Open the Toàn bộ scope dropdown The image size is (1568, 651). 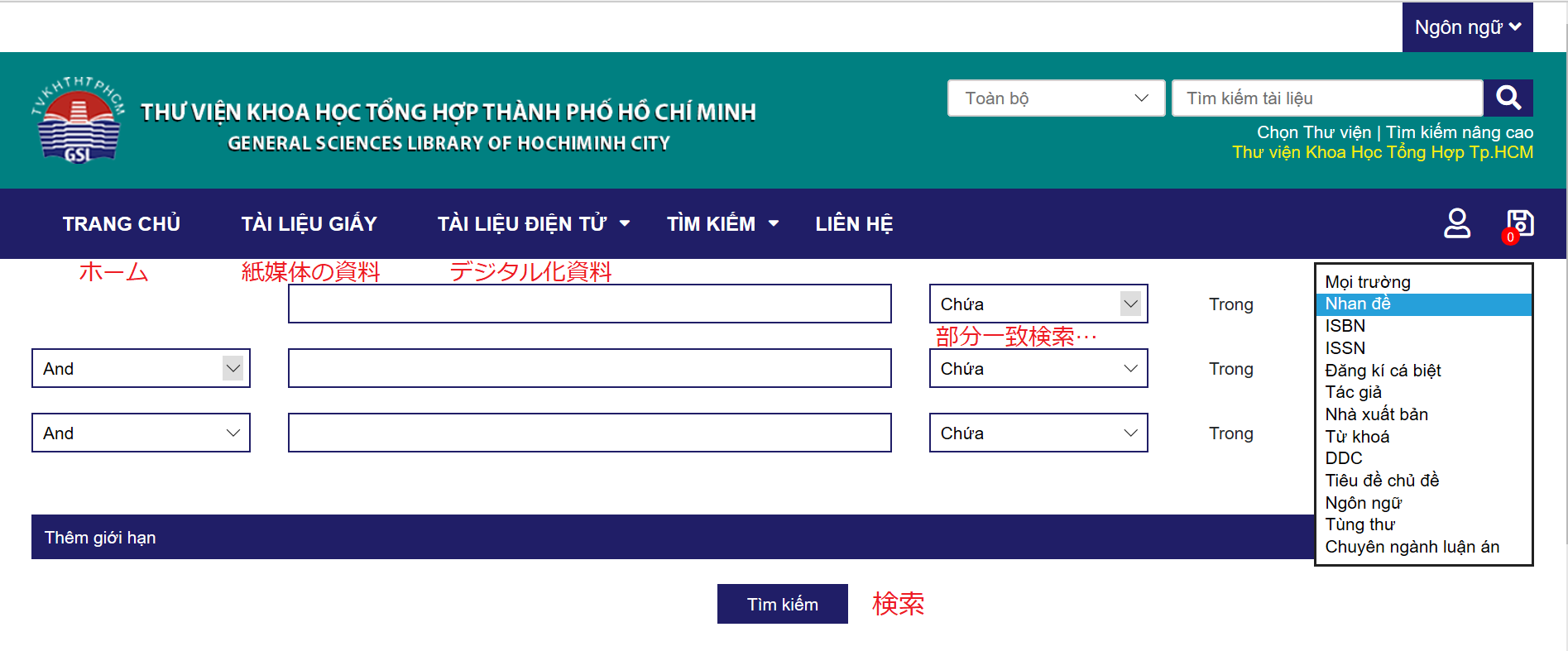[1057, 98]
